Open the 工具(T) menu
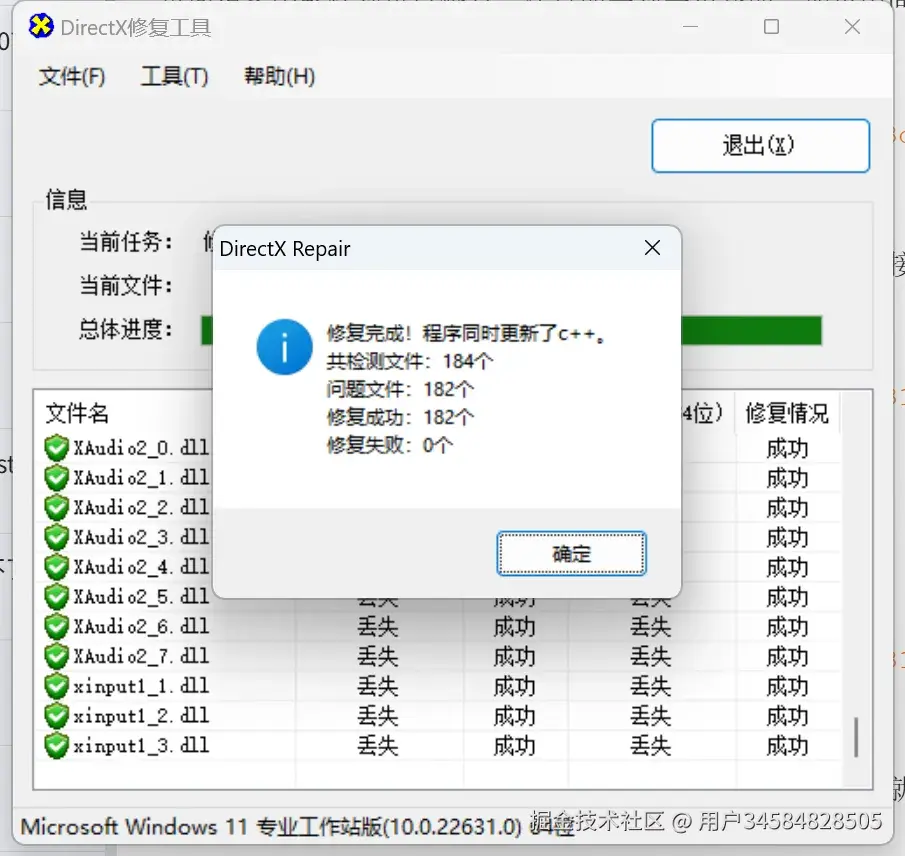905x856 pixels. (x=174, y=76)
